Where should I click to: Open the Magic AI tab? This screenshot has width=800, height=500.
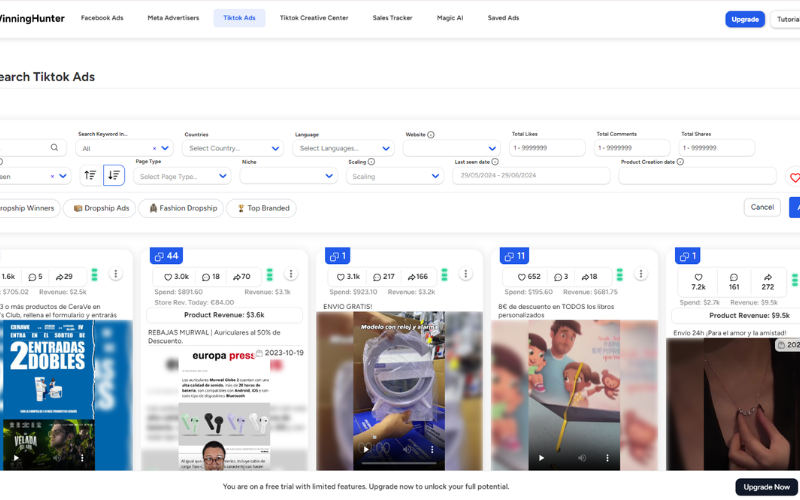point(450,18)
